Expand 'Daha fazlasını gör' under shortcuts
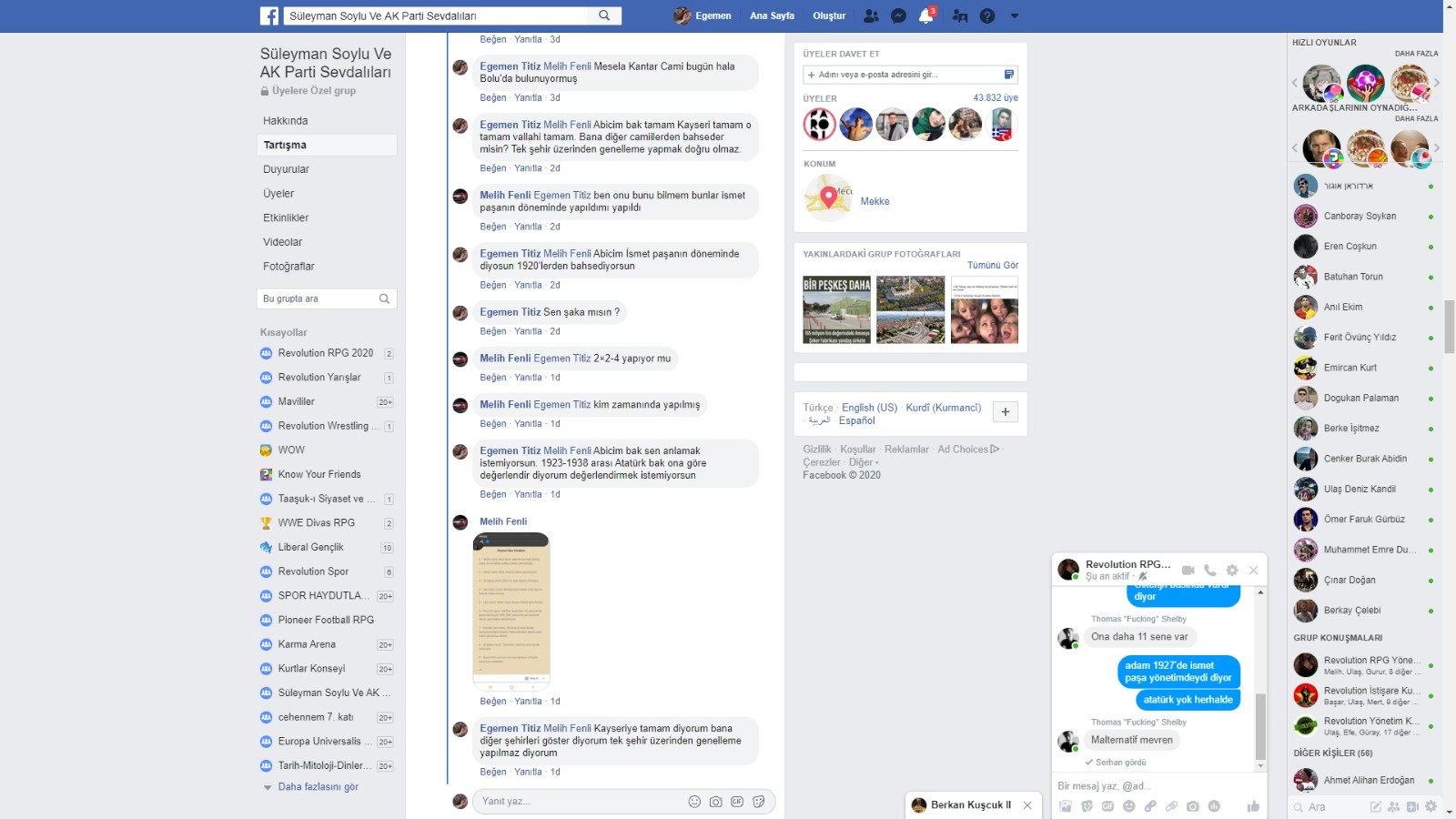Screen dimensions: 1456x819 [x=318, y=787]
